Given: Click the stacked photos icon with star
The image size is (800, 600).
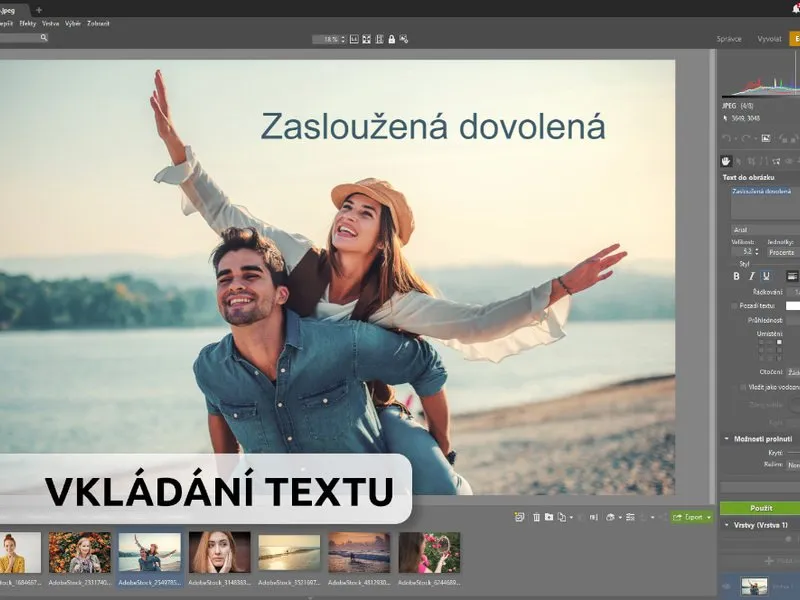Looking at the screenshot, I should click(x=519, y=517).
